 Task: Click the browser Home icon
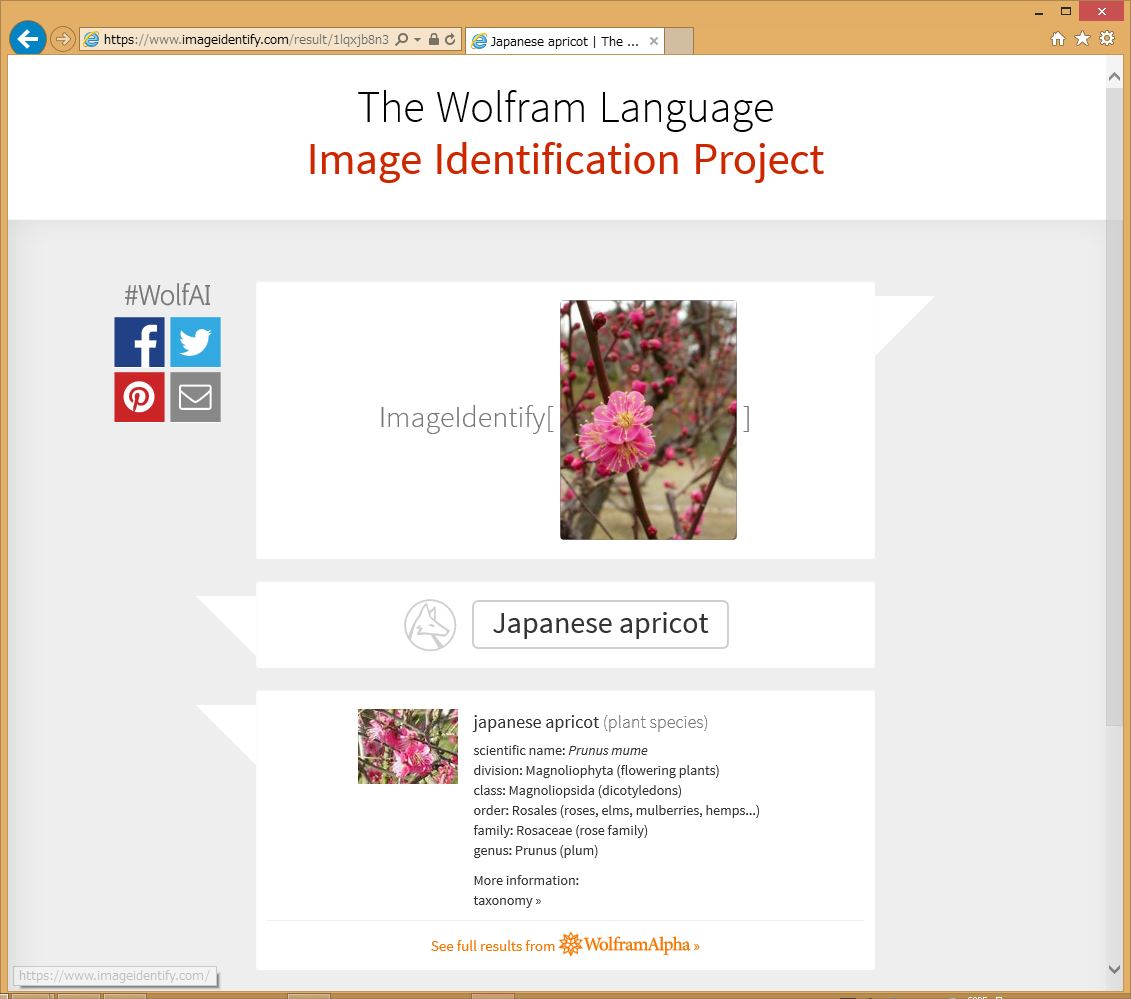coord(1057,39)
